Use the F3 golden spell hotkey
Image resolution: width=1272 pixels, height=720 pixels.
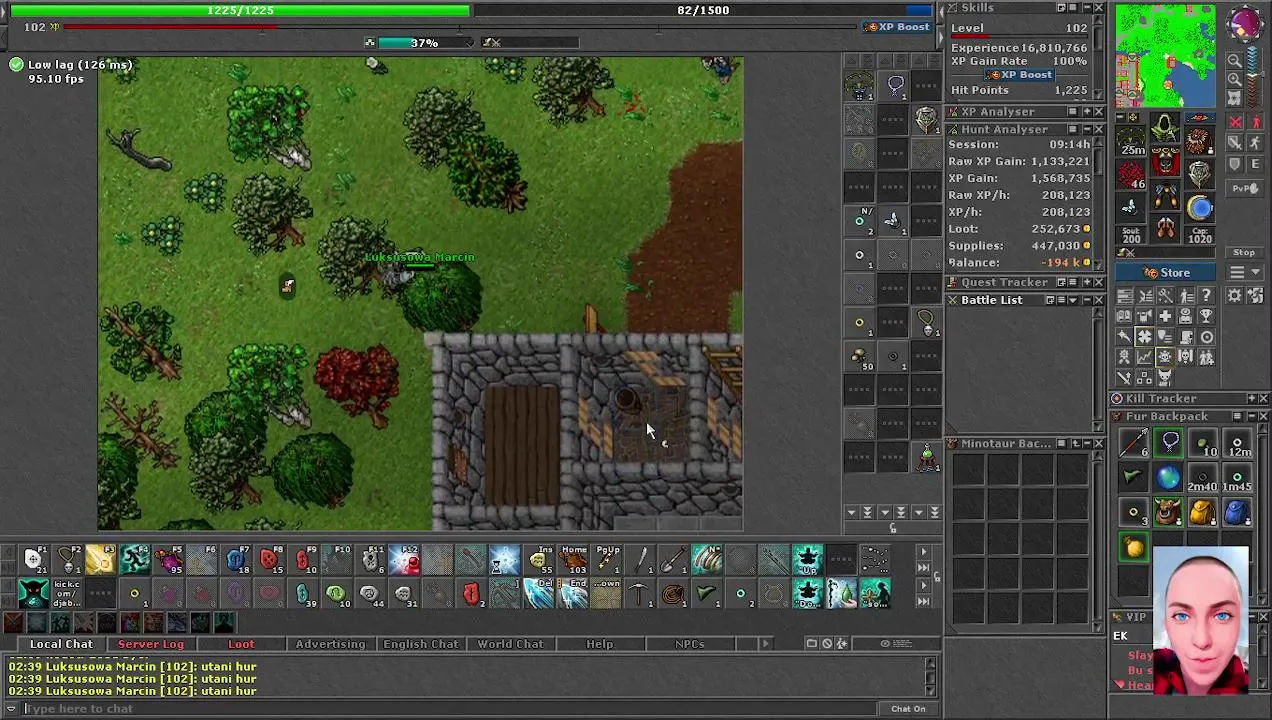(x=100, y=559)
